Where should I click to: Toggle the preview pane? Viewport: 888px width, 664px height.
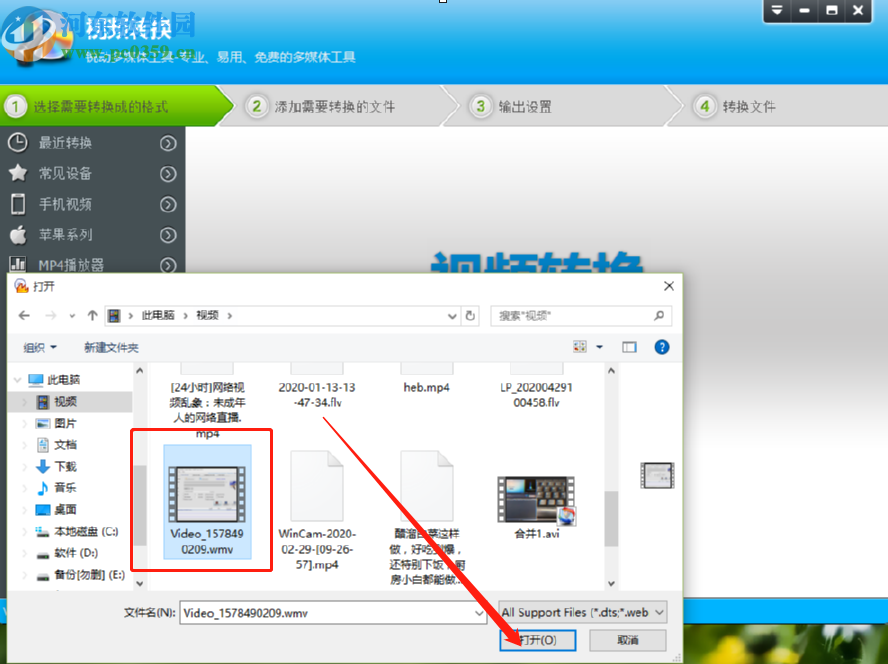tap(629, 347)
